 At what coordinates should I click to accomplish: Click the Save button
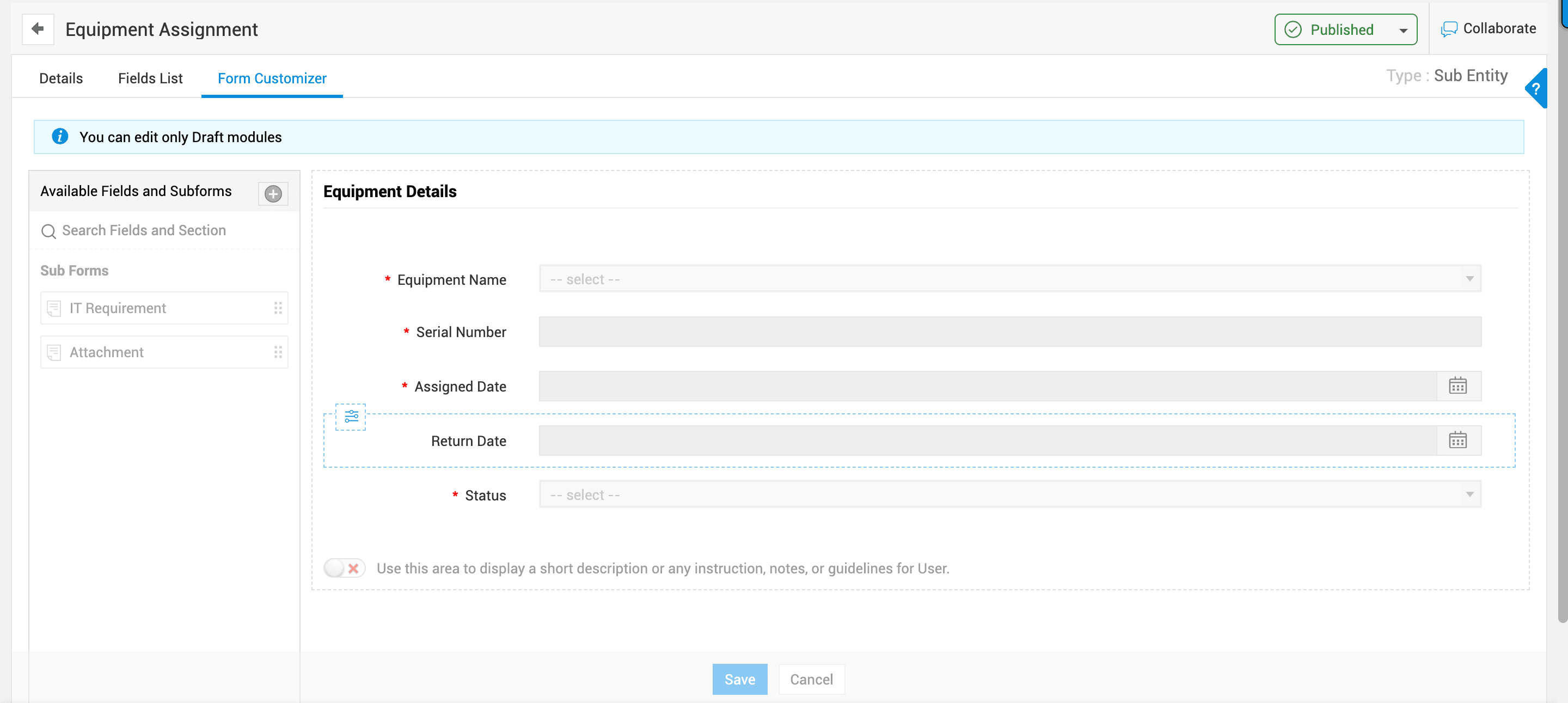point(739,678)
